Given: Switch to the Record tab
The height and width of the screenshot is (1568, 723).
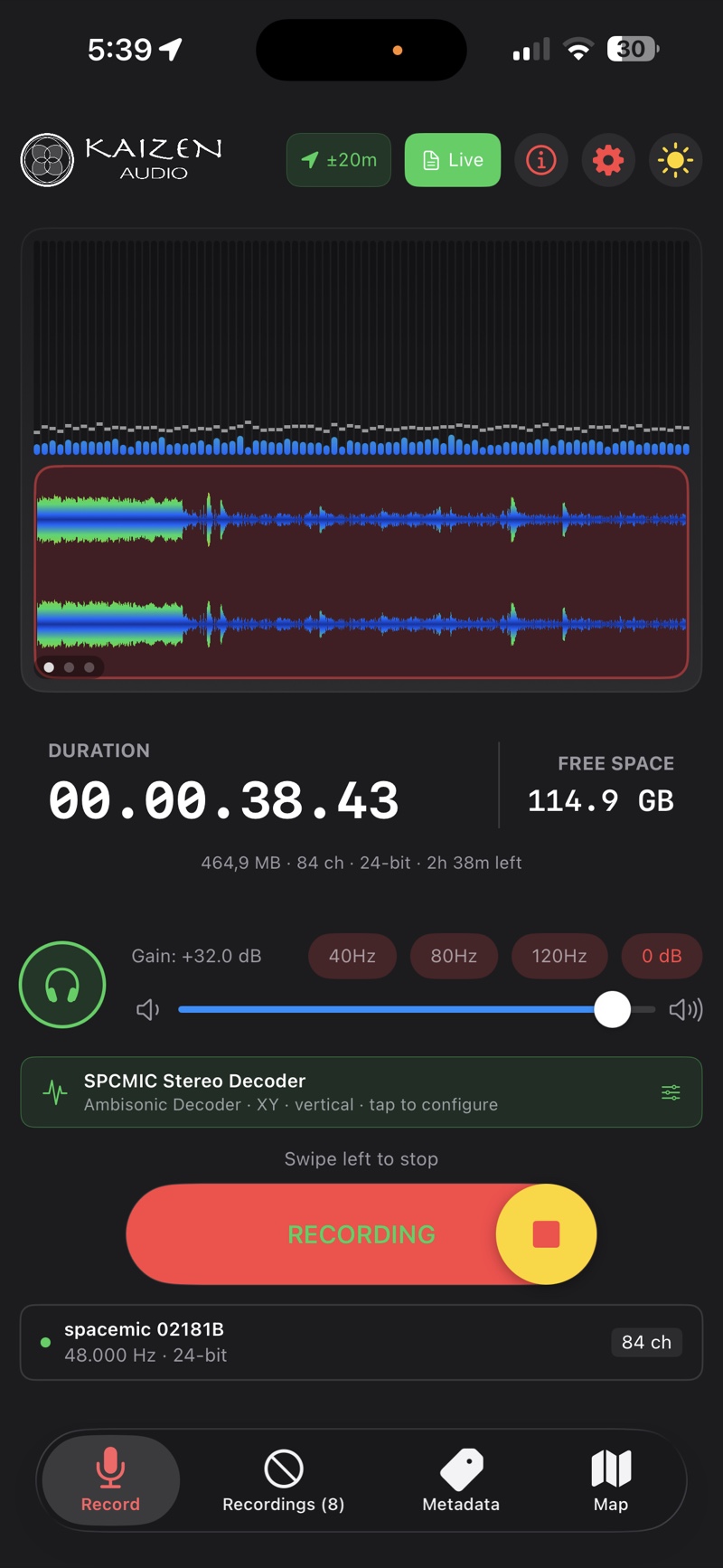Looking at the screenshot, I should (110, 1480).
